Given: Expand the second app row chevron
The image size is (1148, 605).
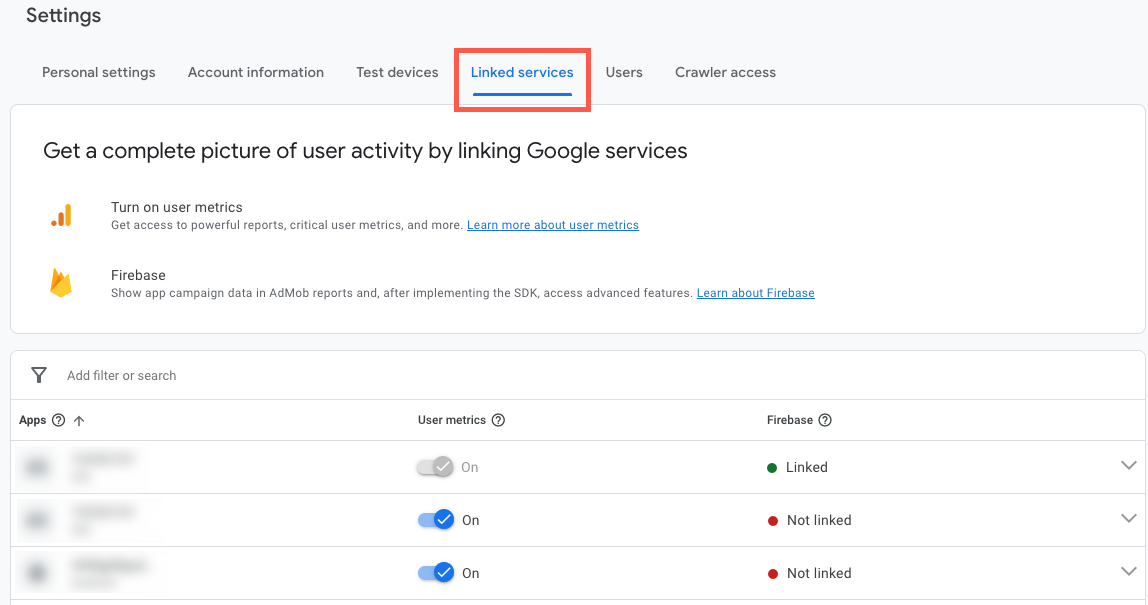Looking at the screenshot, I should click(x=1129, y=519).
